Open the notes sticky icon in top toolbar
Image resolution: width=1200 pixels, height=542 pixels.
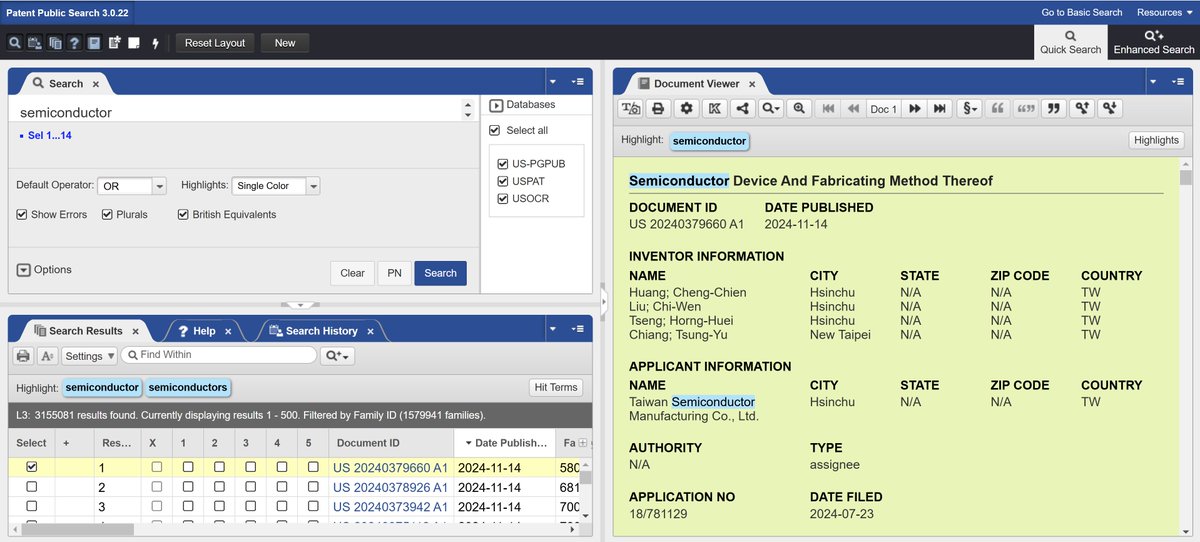(x=134, y=43)
